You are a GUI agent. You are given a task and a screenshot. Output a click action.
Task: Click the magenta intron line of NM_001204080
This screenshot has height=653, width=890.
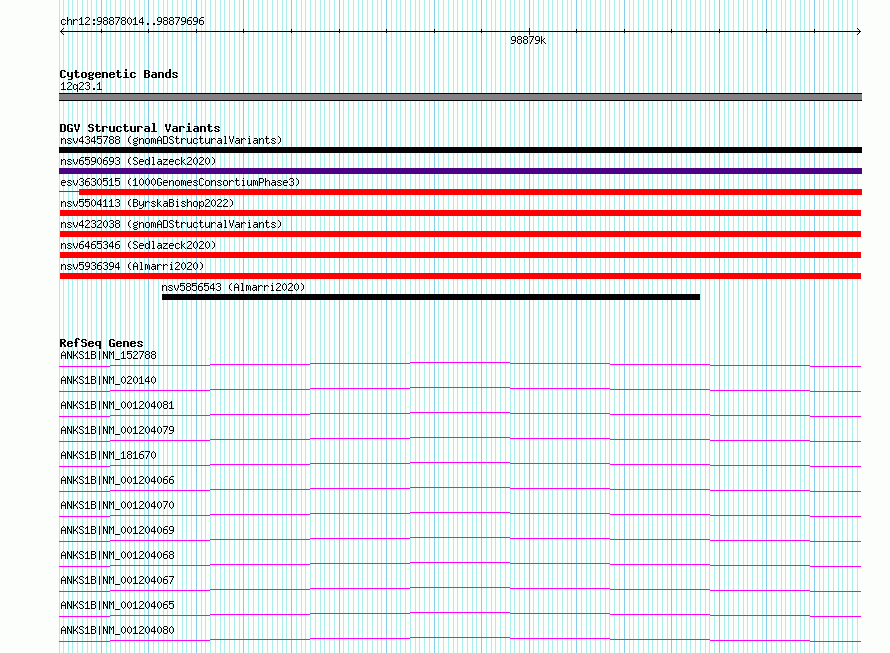(x=460, y=638)
